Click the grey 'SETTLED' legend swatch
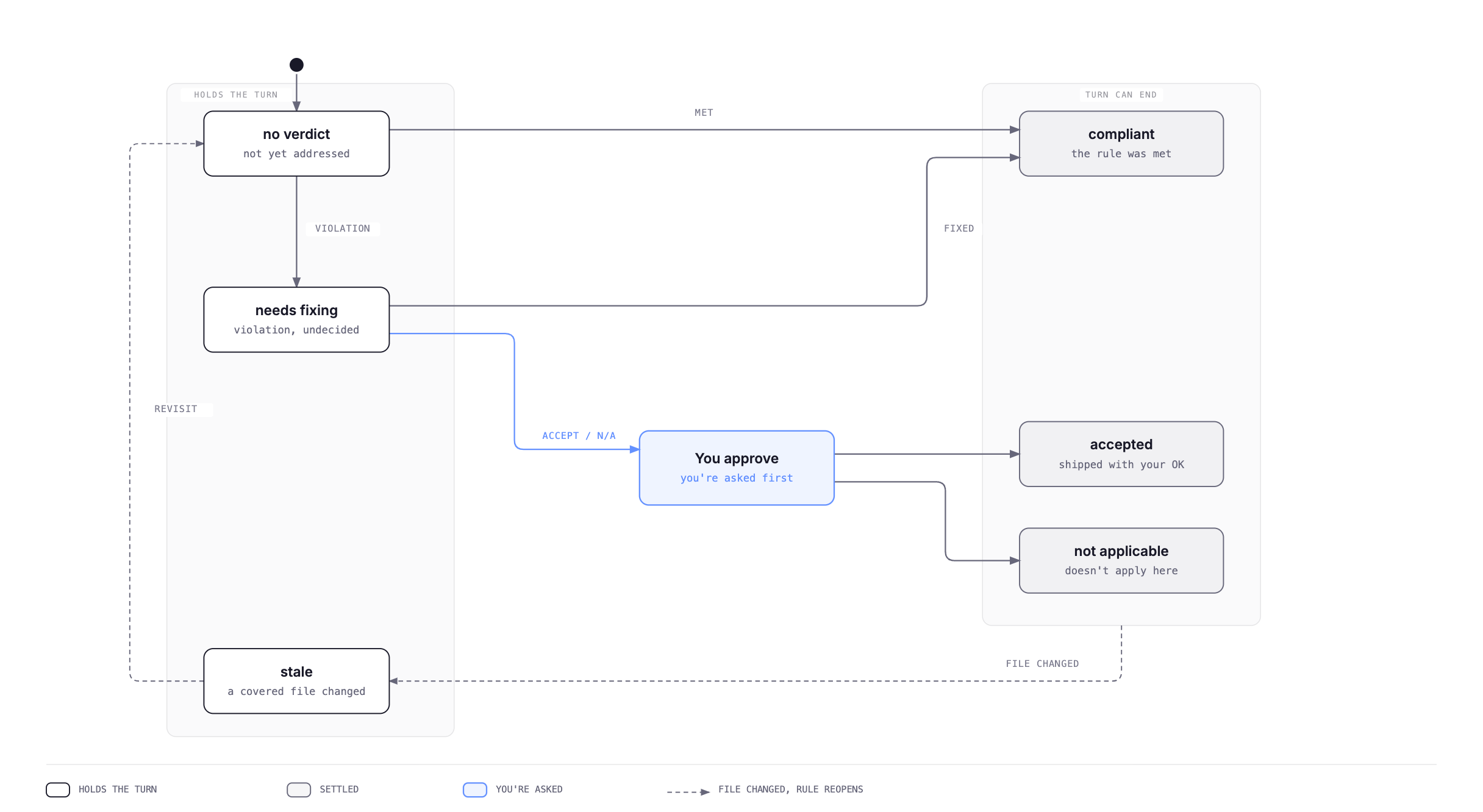This screenshot has height=812, width=1483. coord(299,790)
